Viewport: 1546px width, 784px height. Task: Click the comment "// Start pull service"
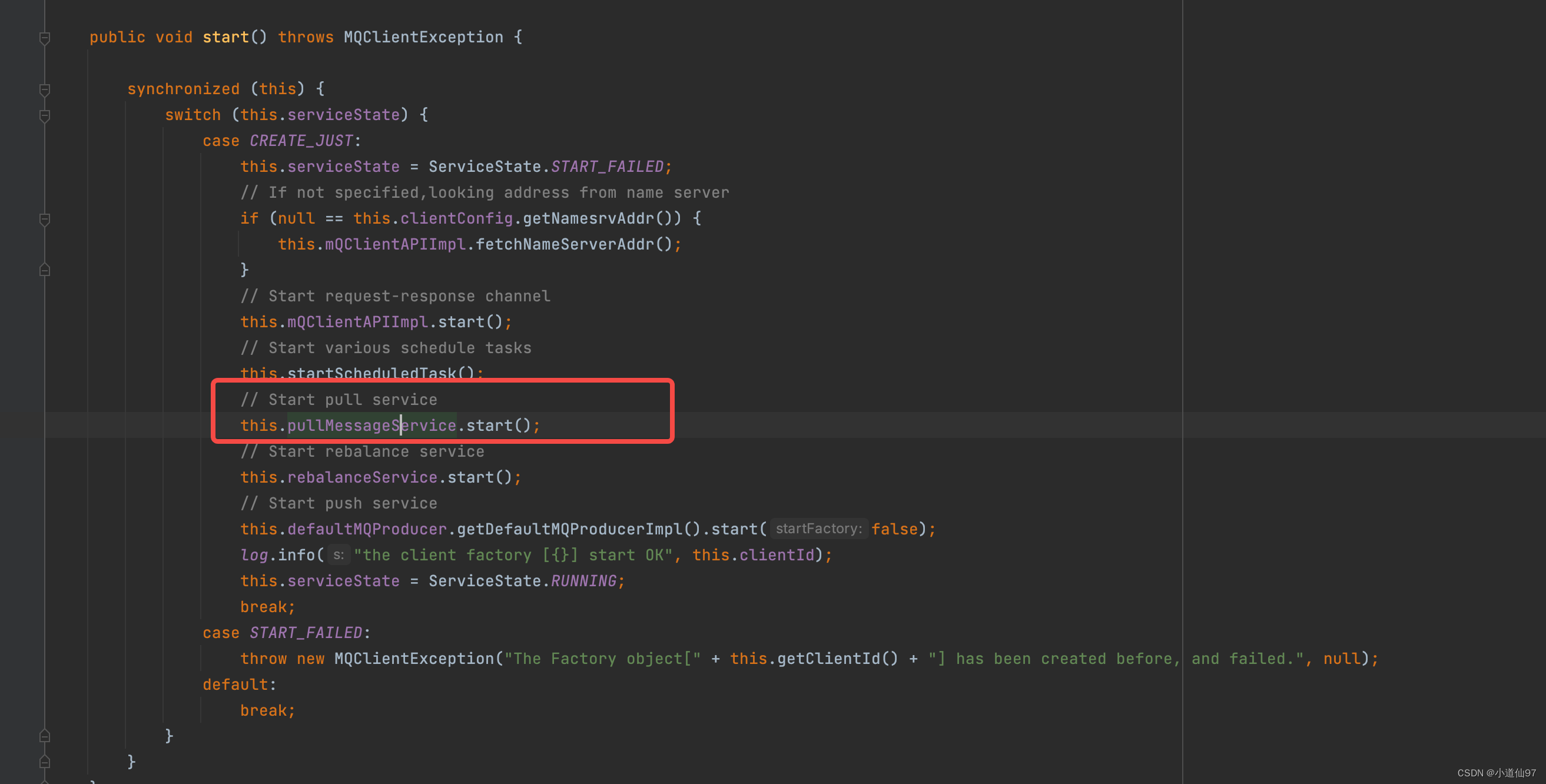[339, 400]
